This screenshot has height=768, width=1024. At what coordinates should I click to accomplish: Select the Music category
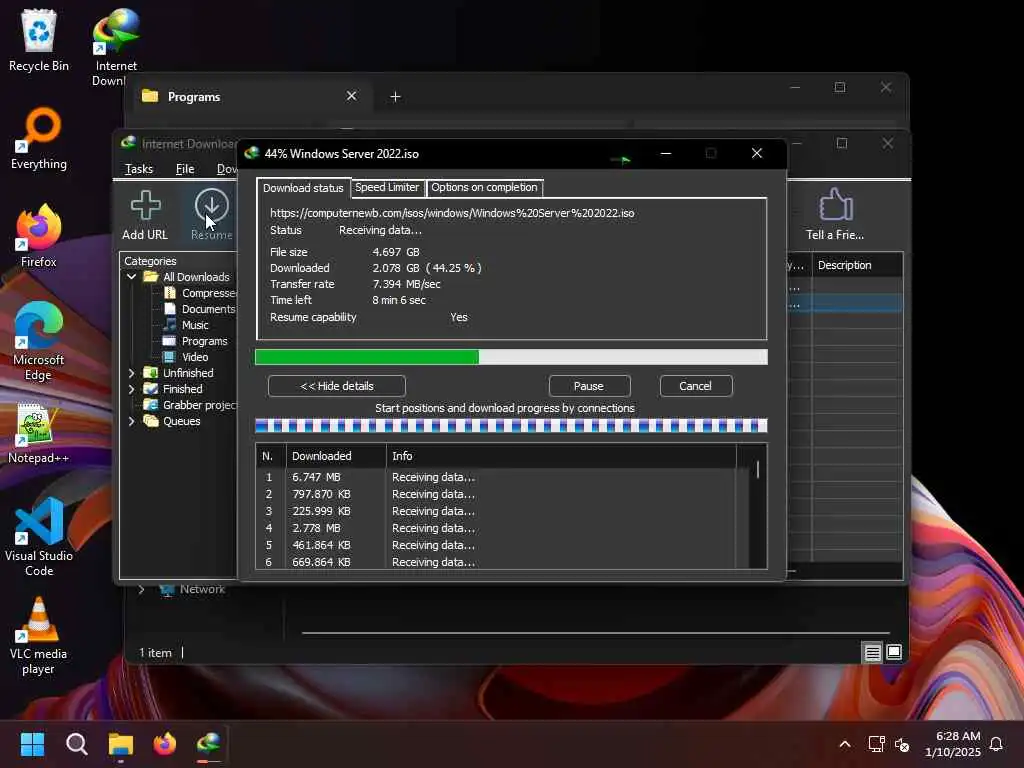(x=187, y=325)
